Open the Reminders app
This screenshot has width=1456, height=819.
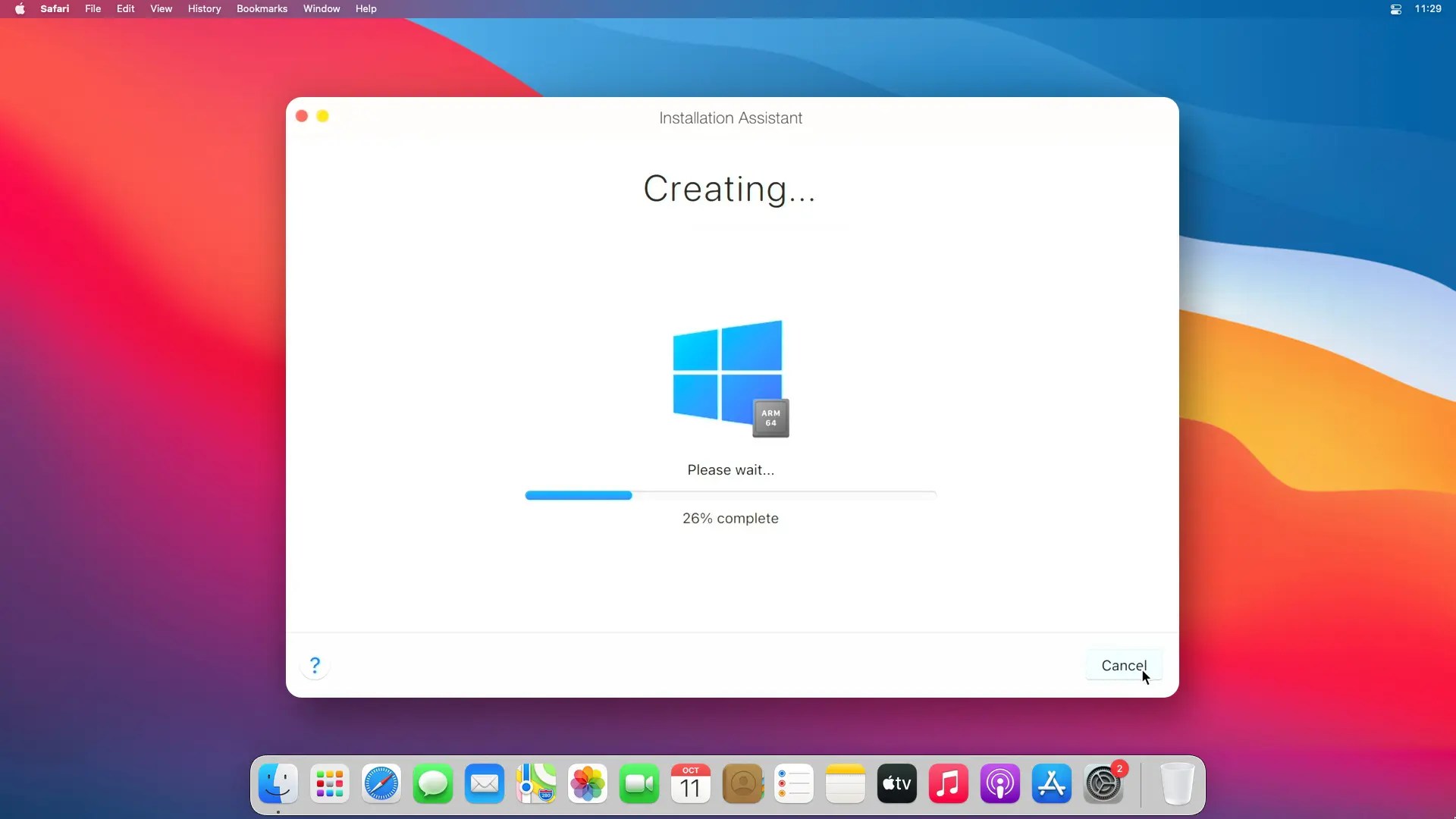(x=793, y=783)
